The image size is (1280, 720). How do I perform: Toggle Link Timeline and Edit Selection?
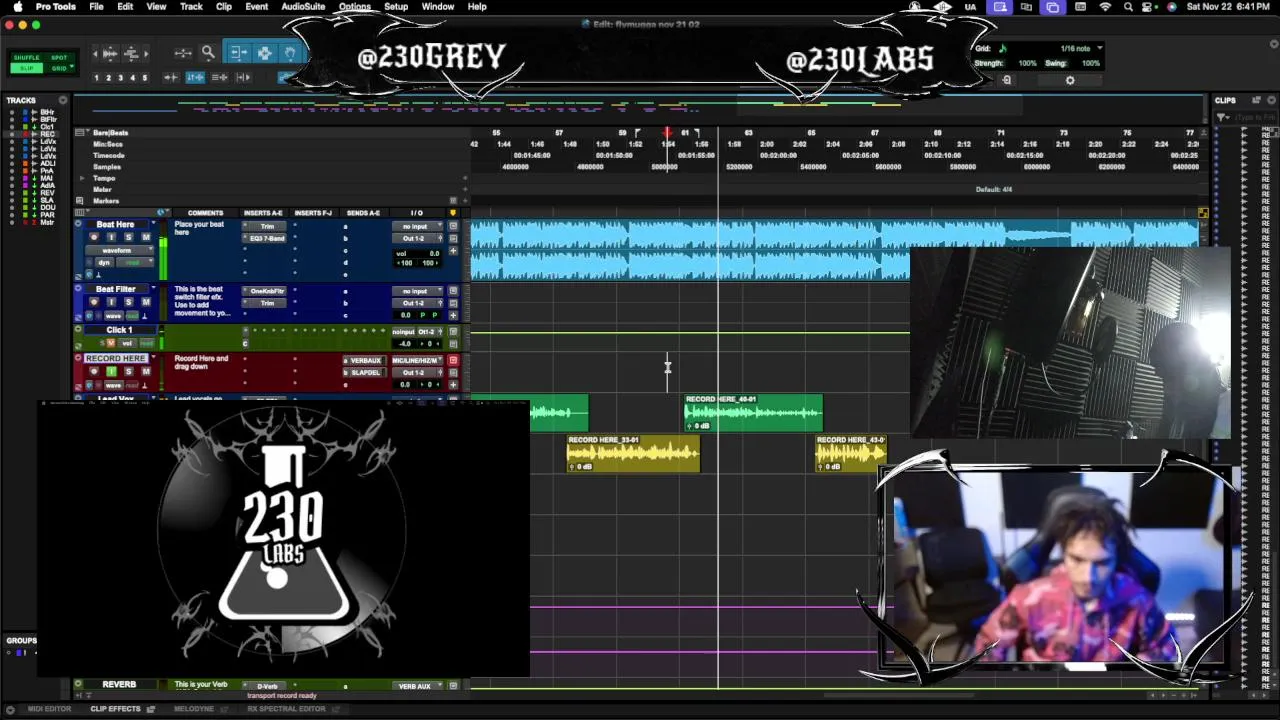tap(195, 77)
